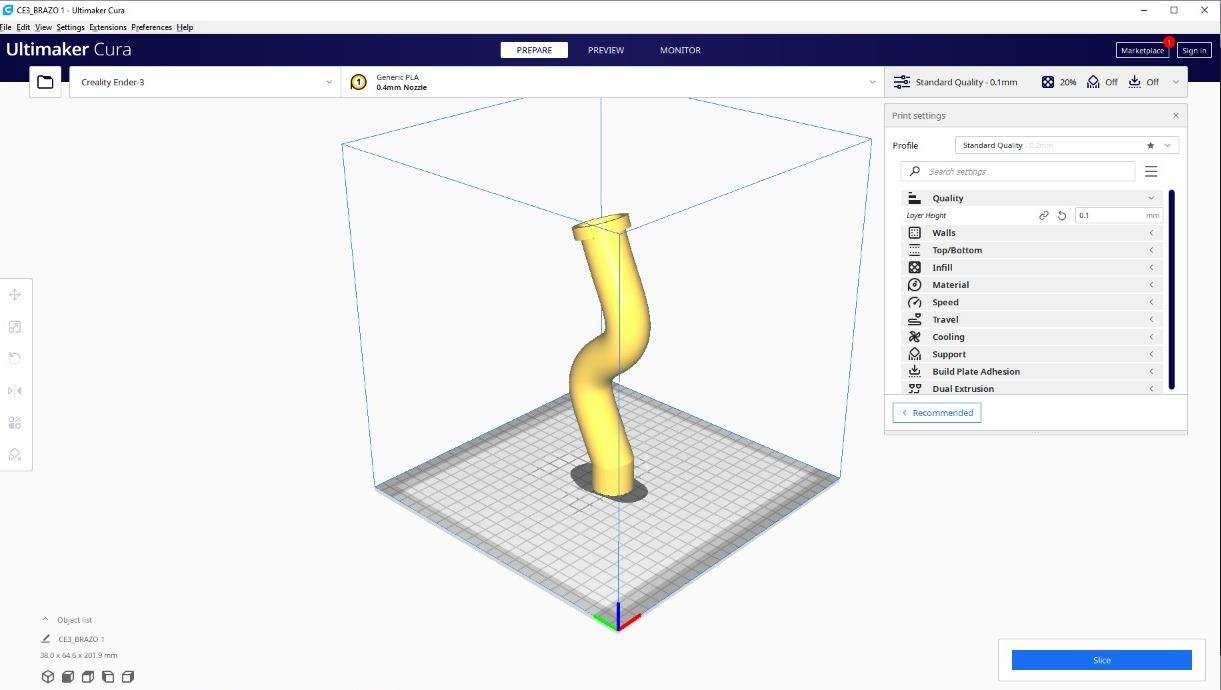Click the print settings sliders icon

[x=901, y=82]
